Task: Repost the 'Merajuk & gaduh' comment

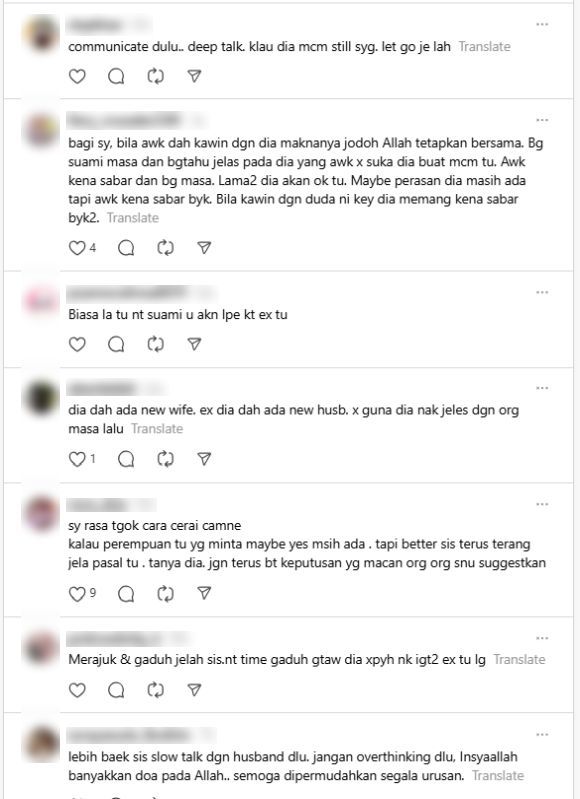Action: pos(155,690)
